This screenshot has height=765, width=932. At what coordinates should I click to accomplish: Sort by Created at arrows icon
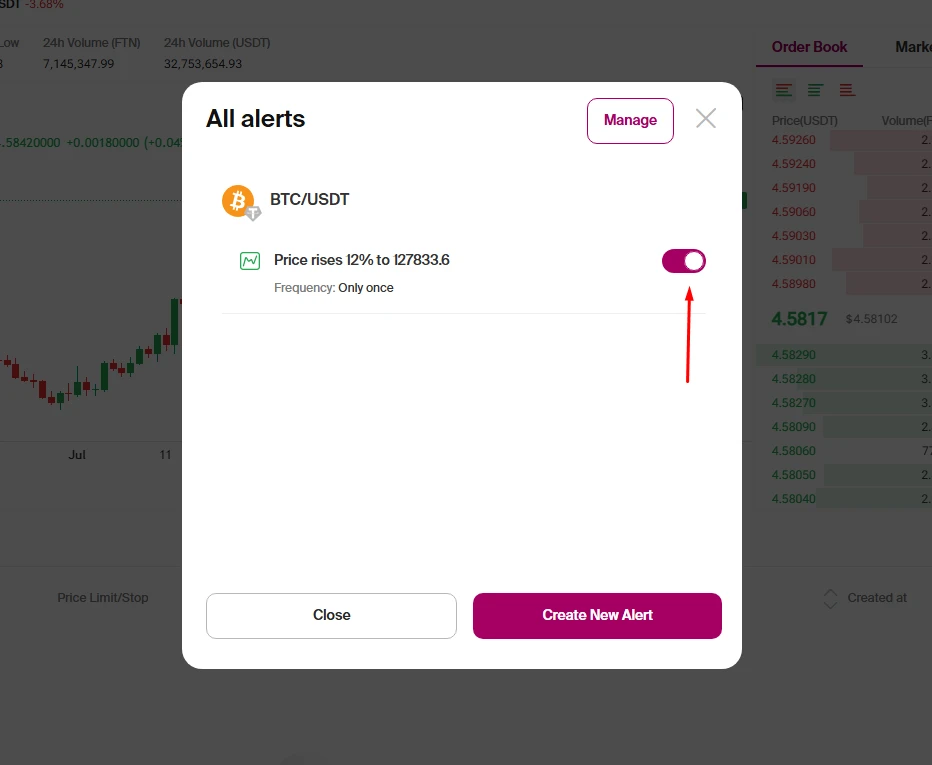830,599
